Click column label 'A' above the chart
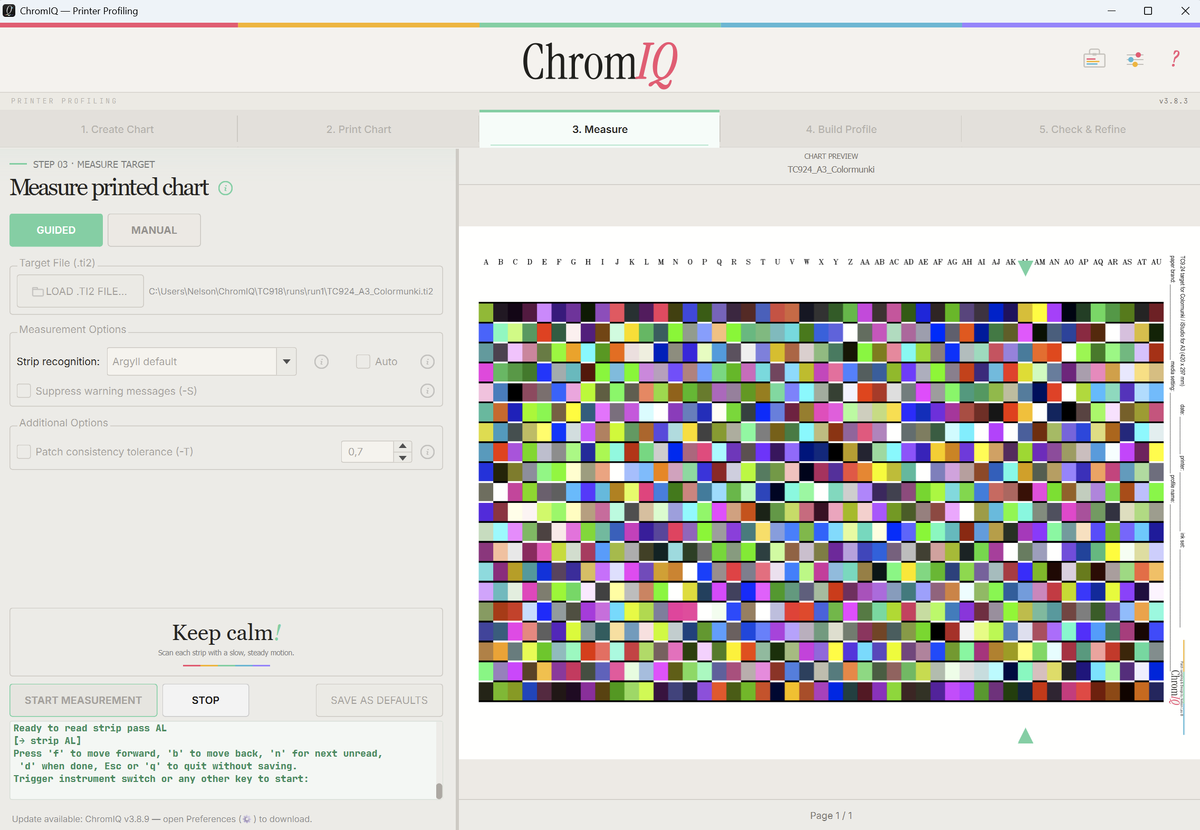Screen dimensions: 1200x830 (x=486, y=262)
